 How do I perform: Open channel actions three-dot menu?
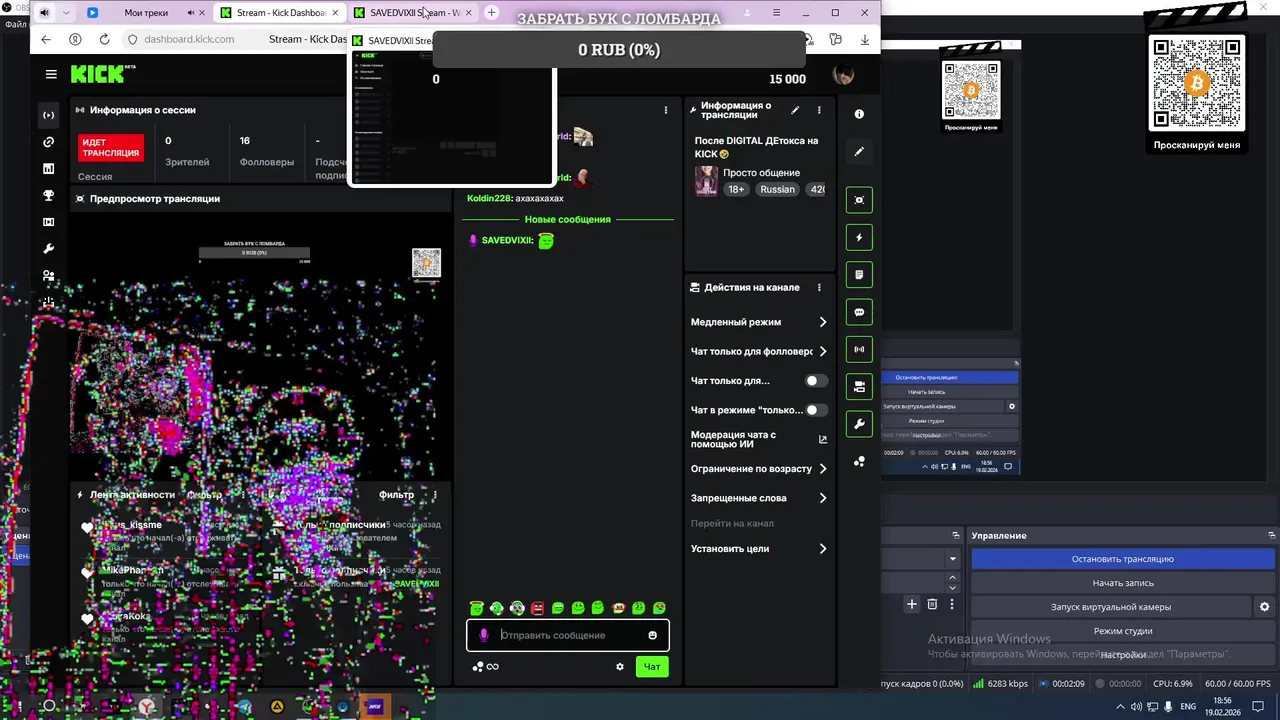click(819, 287)
